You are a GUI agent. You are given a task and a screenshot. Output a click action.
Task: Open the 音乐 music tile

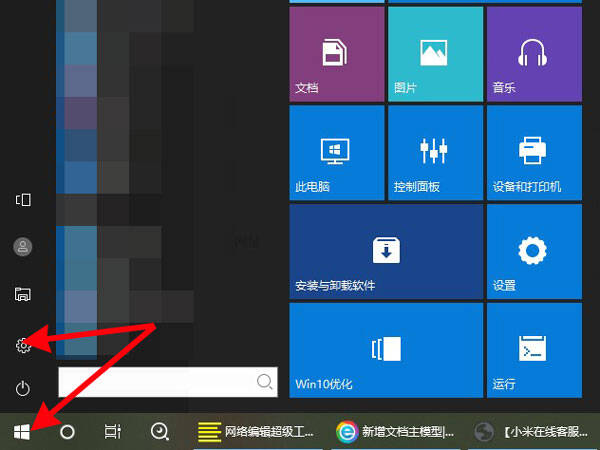pos(534,54)
